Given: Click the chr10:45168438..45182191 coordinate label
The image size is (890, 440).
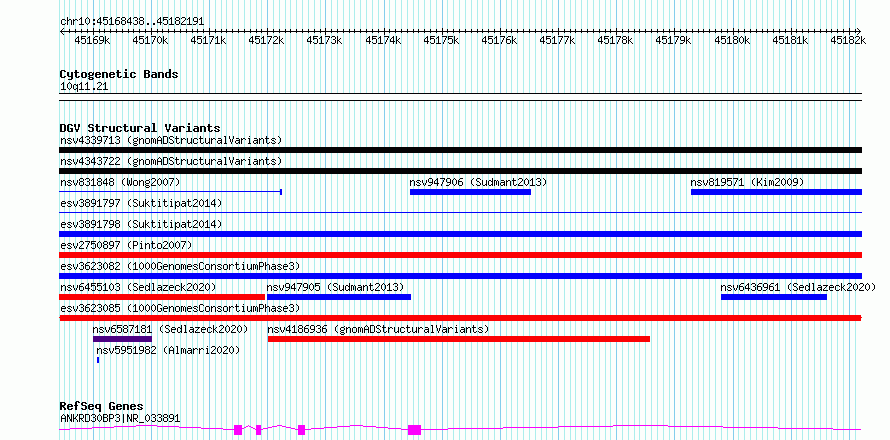Looking at the screenshot, I should click(132, 22).
